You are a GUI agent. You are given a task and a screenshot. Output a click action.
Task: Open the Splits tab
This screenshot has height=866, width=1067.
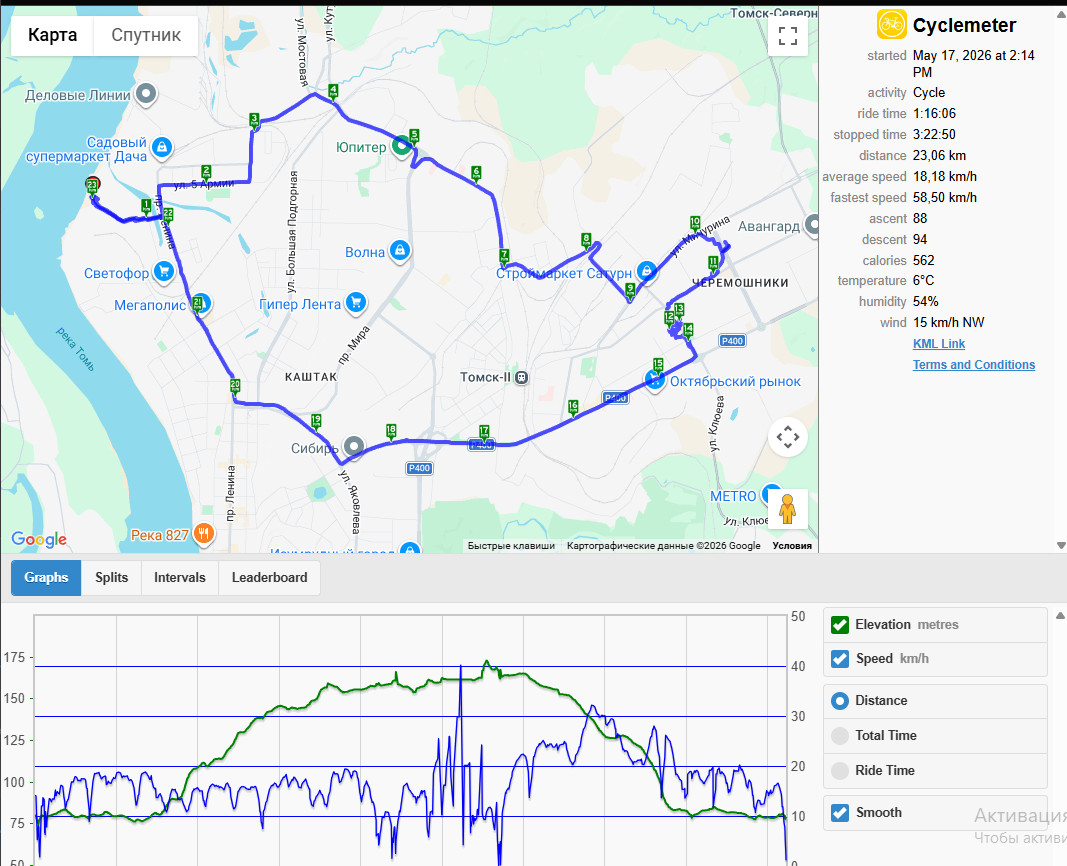[x=112, y=578]
